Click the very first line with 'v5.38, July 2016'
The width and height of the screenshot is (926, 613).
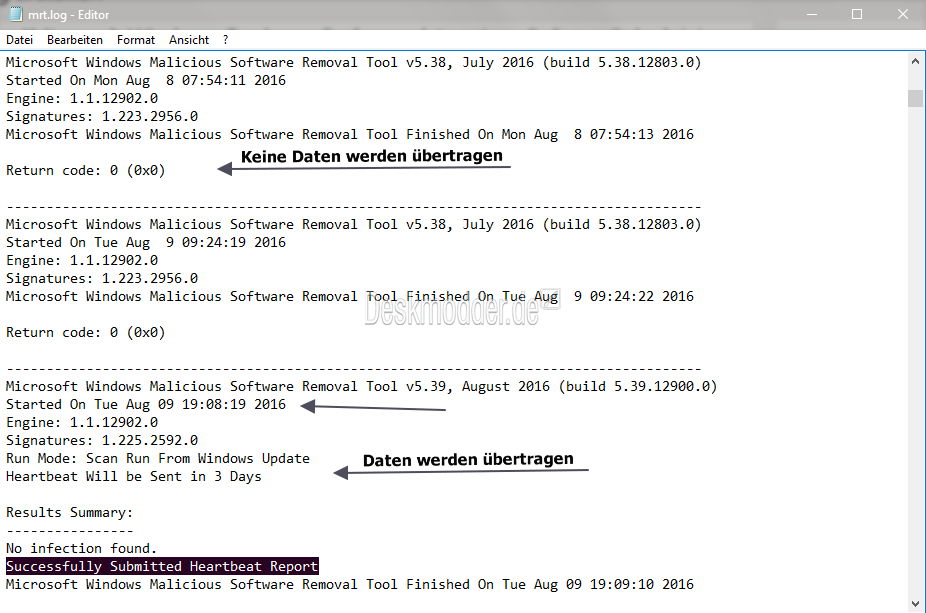[x=353, y=63]
